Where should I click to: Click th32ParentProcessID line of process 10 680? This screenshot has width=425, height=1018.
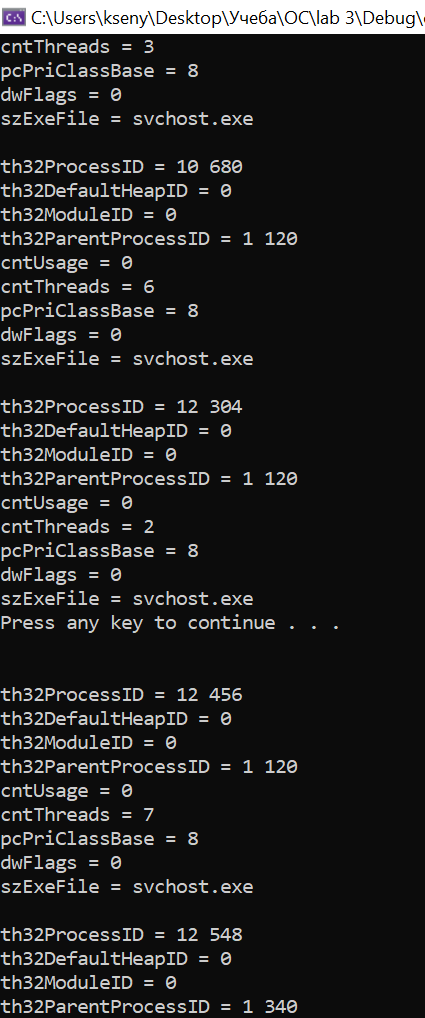click(149, 239)
